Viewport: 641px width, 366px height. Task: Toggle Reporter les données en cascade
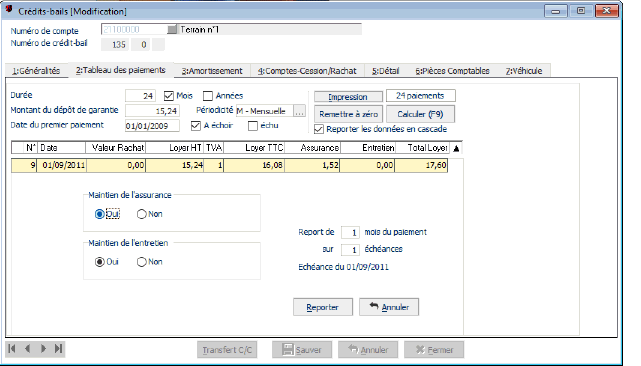pos(318,129)
